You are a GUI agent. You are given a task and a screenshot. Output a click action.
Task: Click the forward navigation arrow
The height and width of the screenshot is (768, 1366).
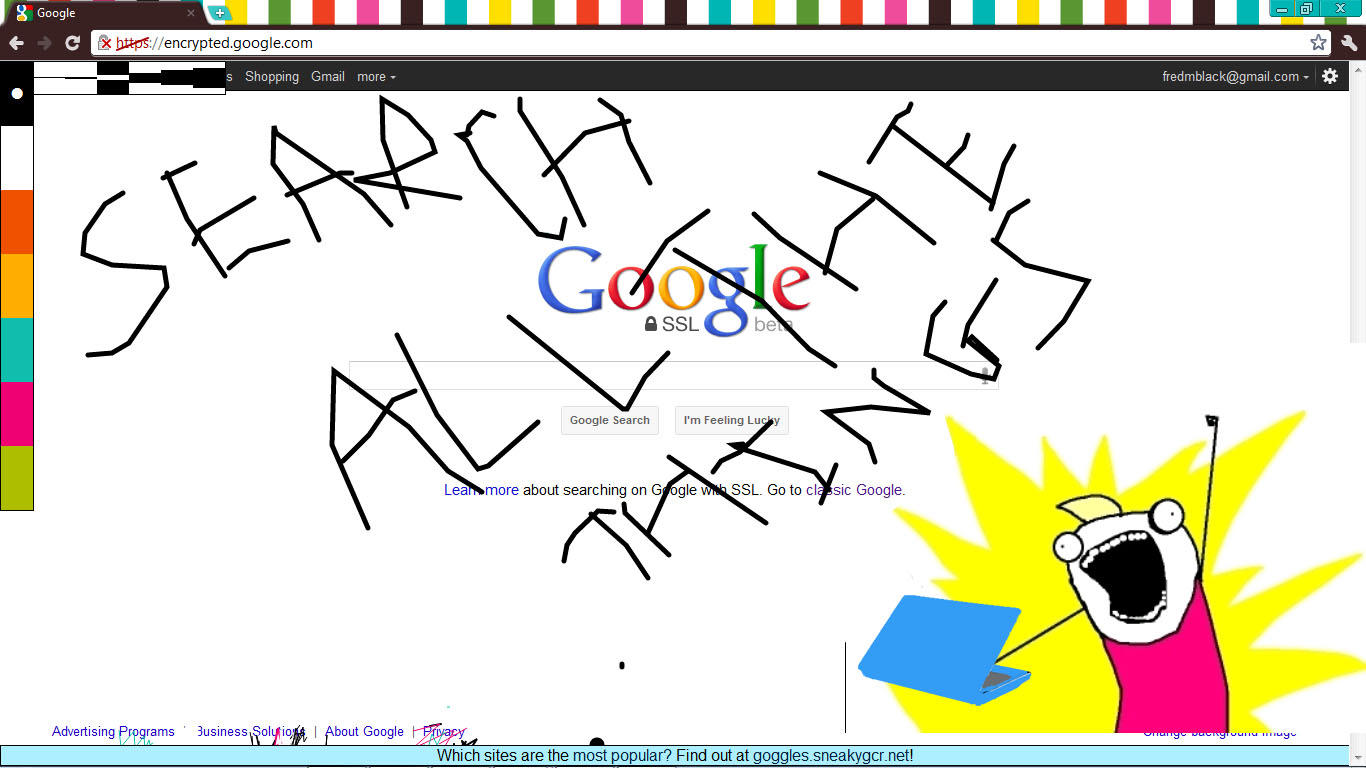[44, 43]
